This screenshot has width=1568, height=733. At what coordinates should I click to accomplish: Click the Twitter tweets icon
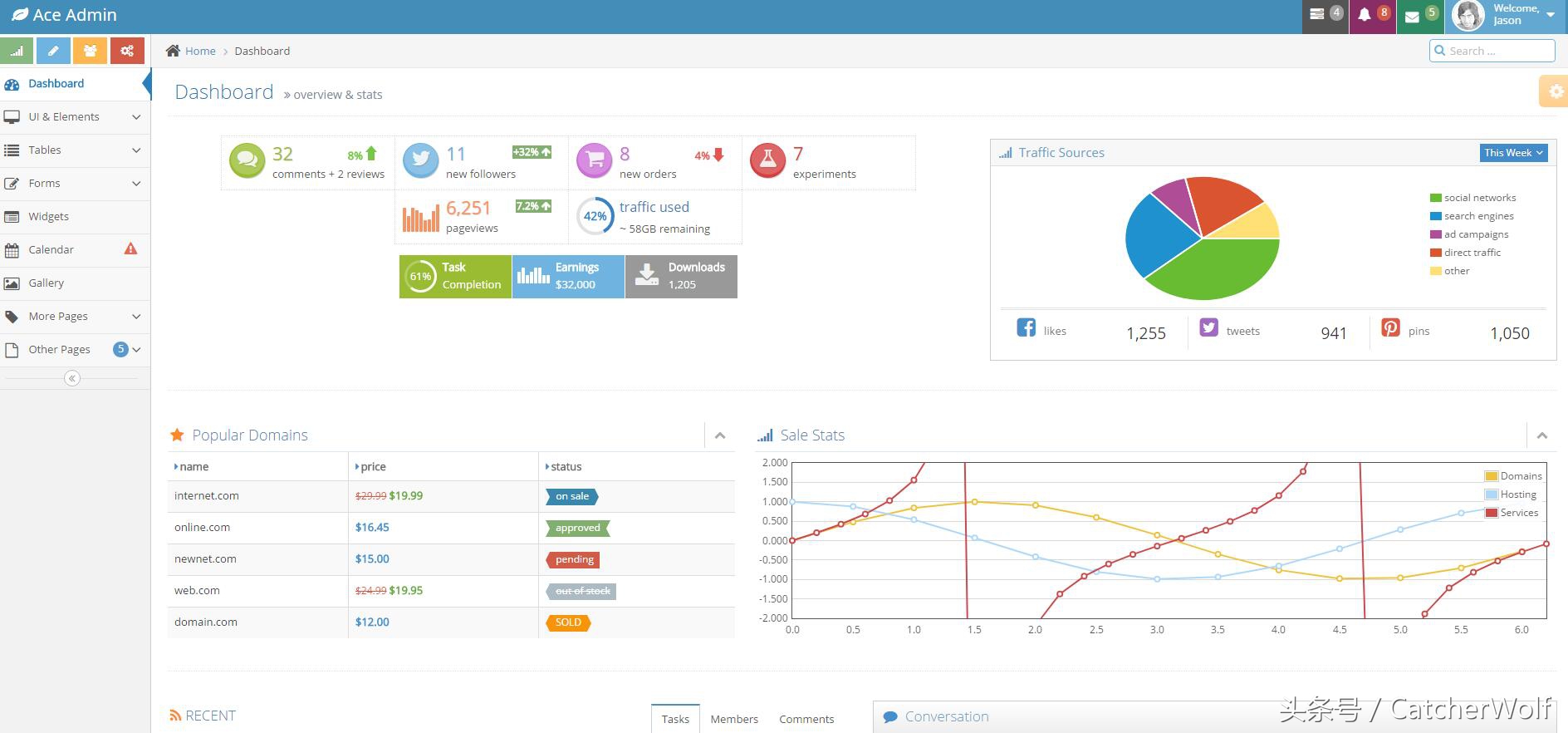(1208, 327)
